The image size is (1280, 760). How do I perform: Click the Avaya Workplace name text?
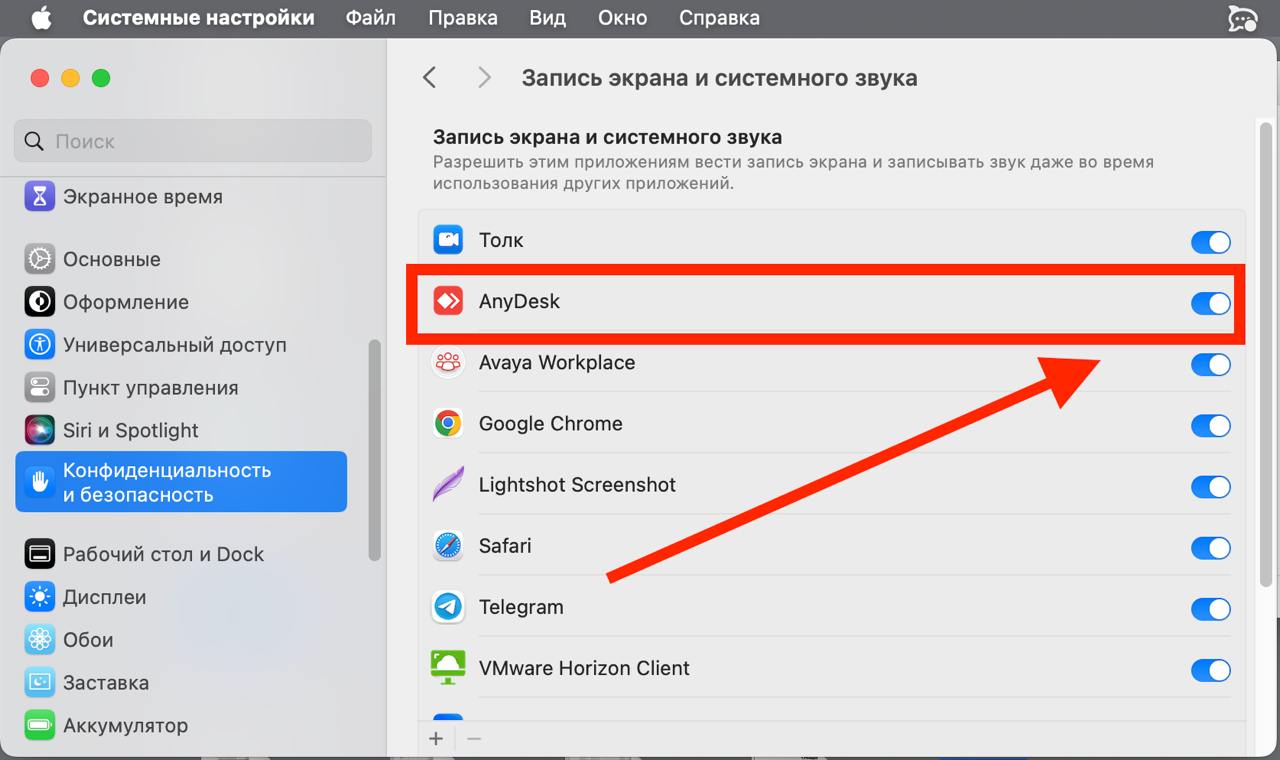tap(557, 362)
